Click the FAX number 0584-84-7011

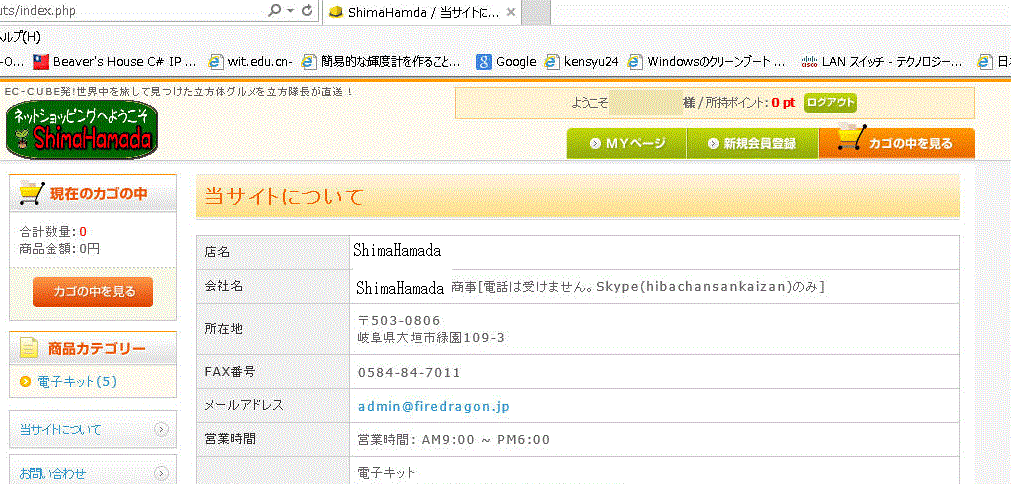(x=409, y=373)
